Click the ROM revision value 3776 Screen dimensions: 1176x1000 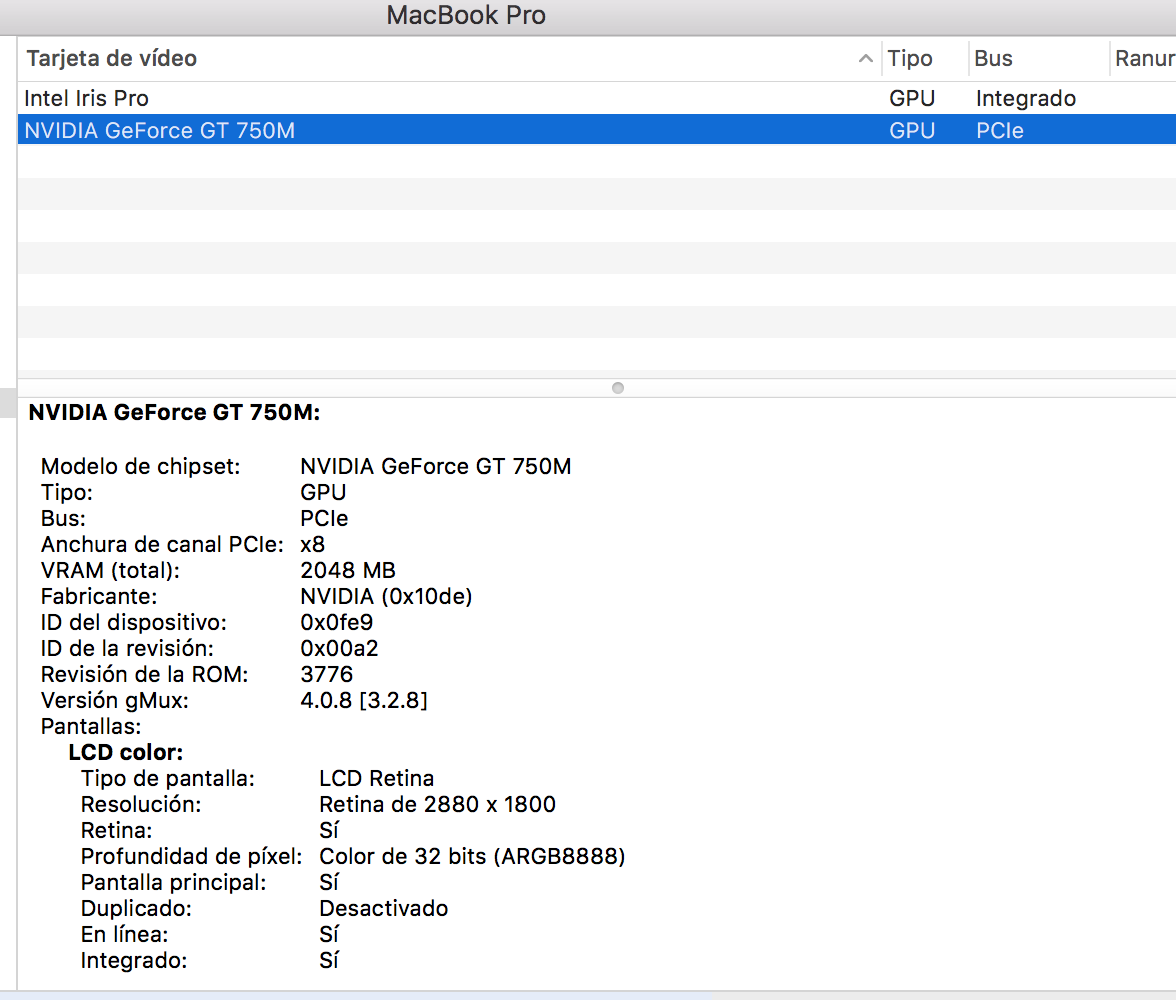[326, 674]
